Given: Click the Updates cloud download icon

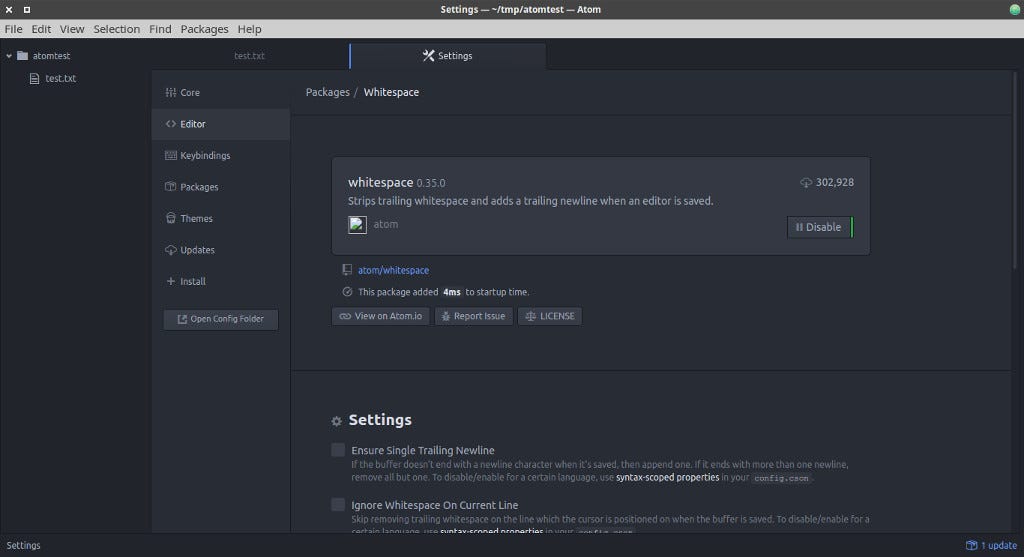Looking at the screenshot, I should (x=170, y=249).
